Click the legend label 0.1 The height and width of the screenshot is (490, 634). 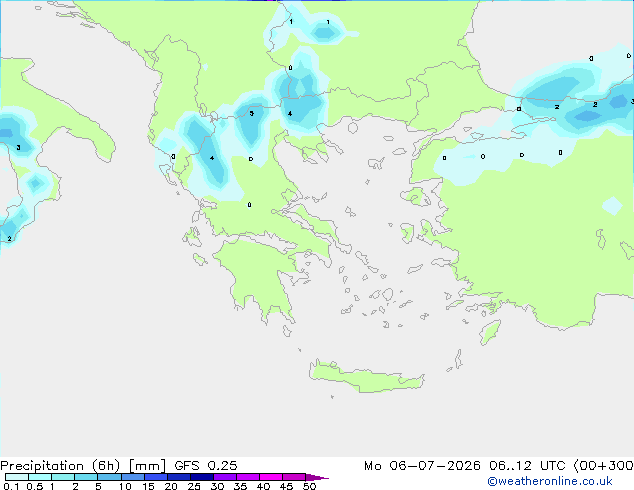11,486
